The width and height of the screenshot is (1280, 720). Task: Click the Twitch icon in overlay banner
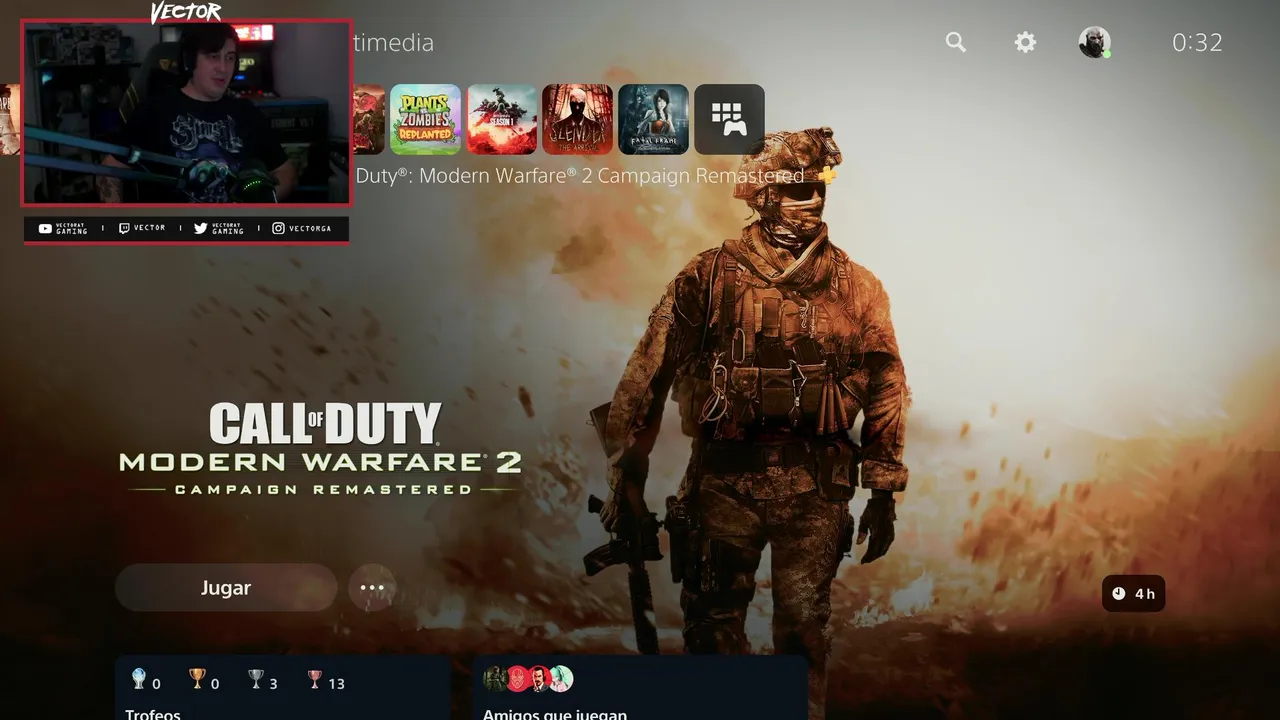pyautogui.click(x=124, y=229)
